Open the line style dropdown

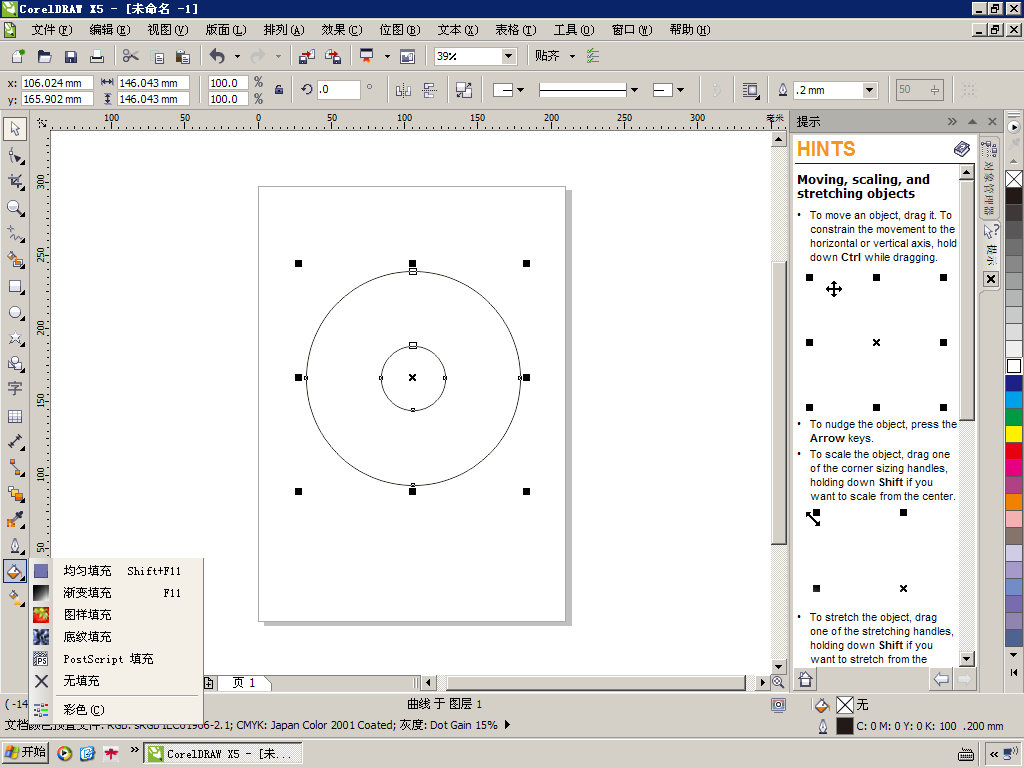tap(634, 90)
